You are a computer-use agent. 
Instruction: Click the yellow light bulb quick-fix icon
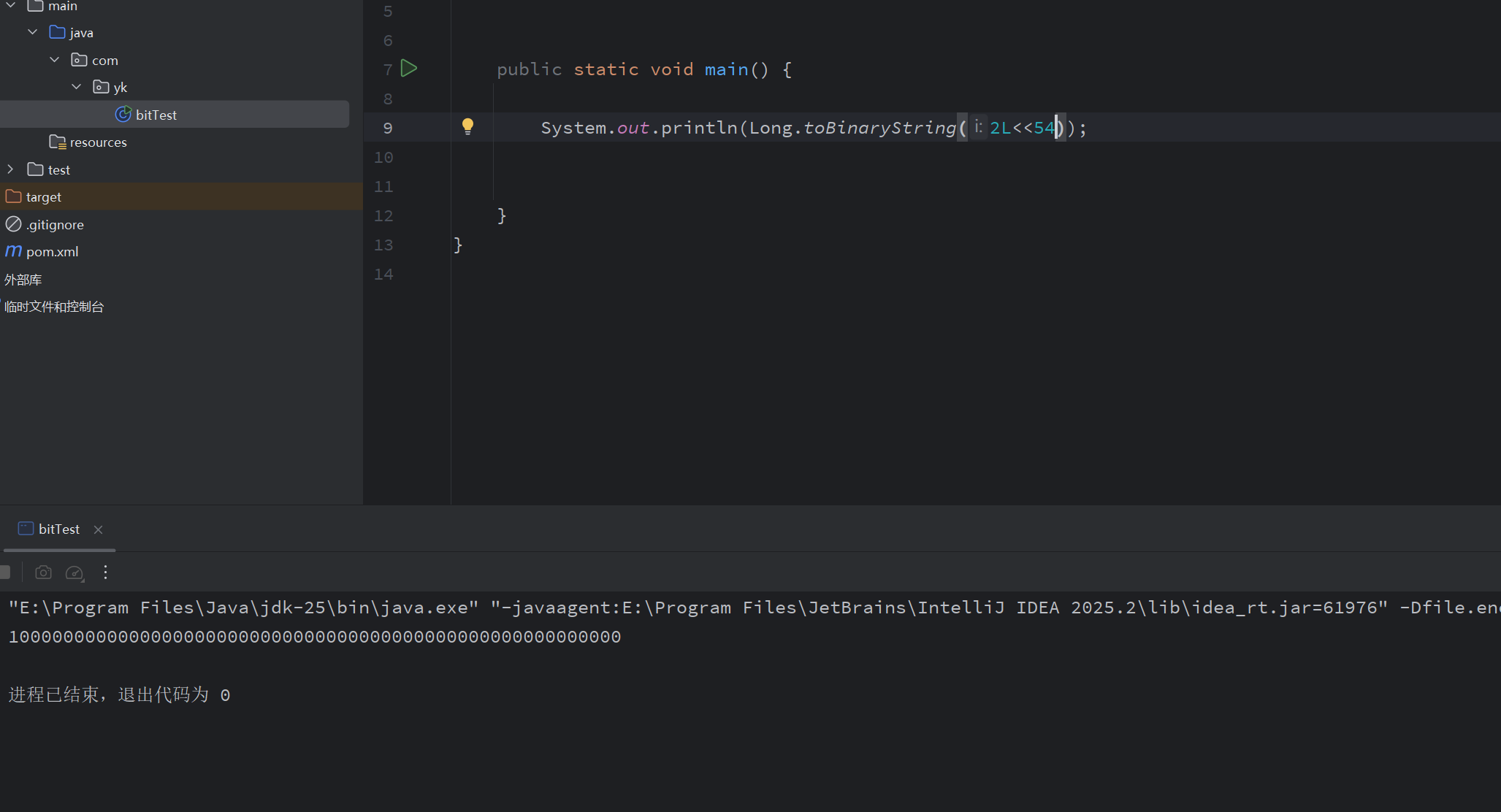[x=468, y=127]
